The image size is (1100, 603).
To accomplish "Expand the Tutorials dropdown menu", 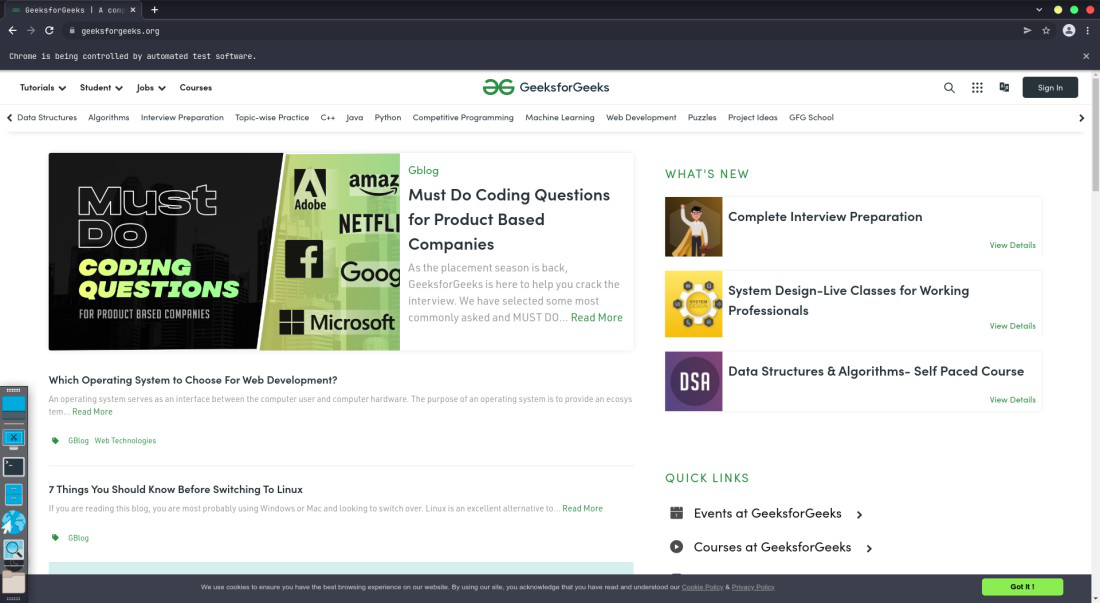I will point(43,88).
